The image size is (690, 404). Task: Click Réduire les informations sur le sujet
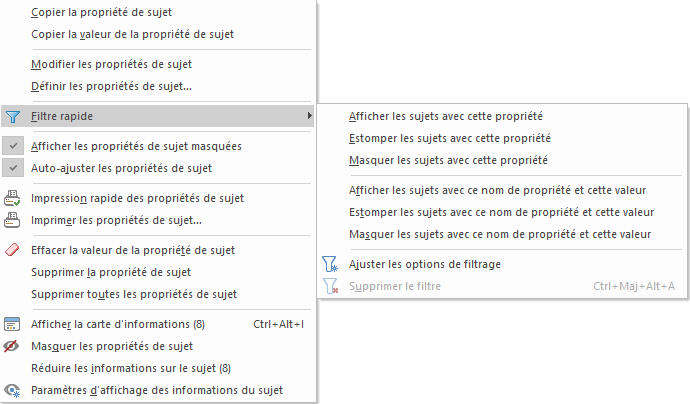(131, 368)
